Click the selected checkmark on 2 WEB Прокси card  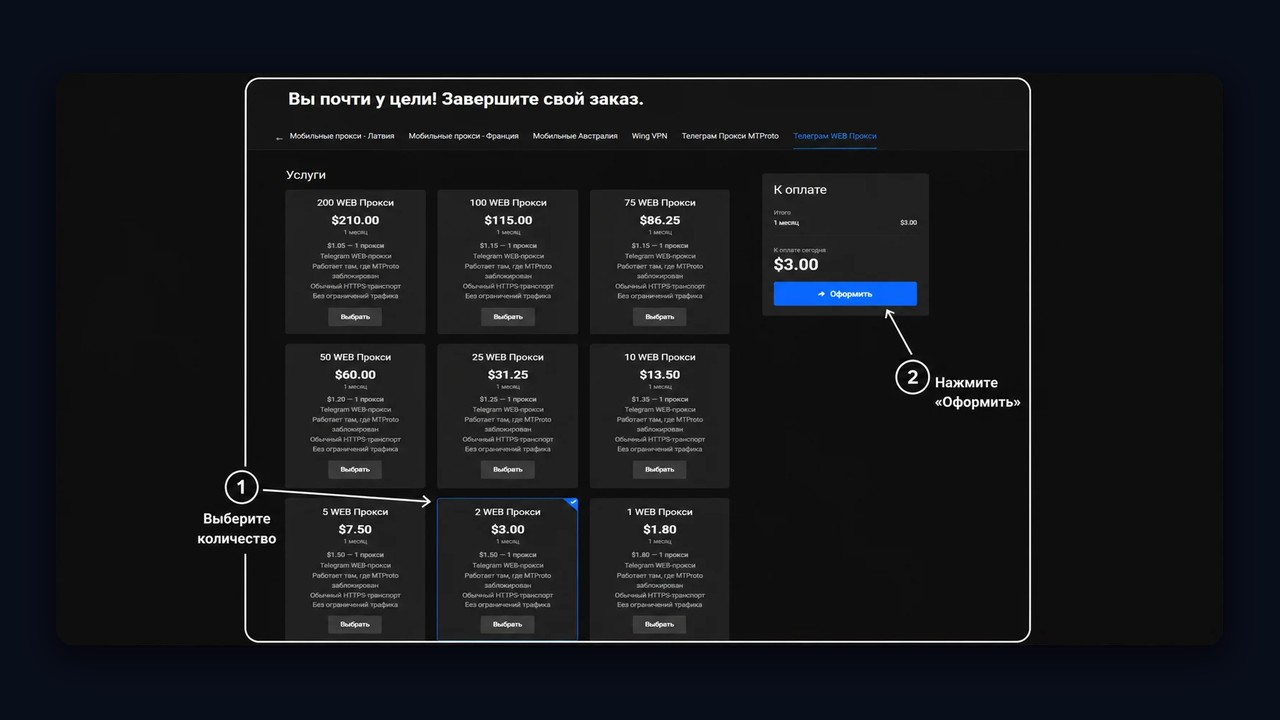click(572, 503)
